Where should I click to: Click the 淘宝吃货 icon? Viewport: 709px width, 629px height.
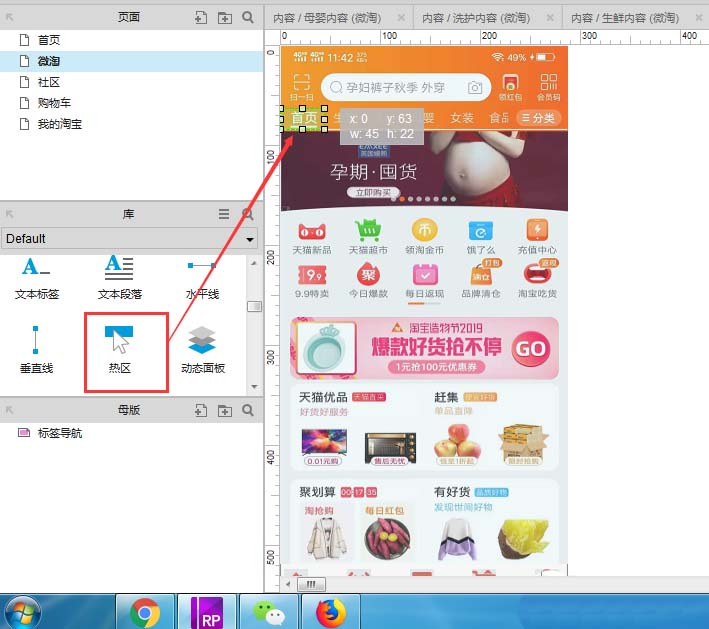tap(537, 280)
